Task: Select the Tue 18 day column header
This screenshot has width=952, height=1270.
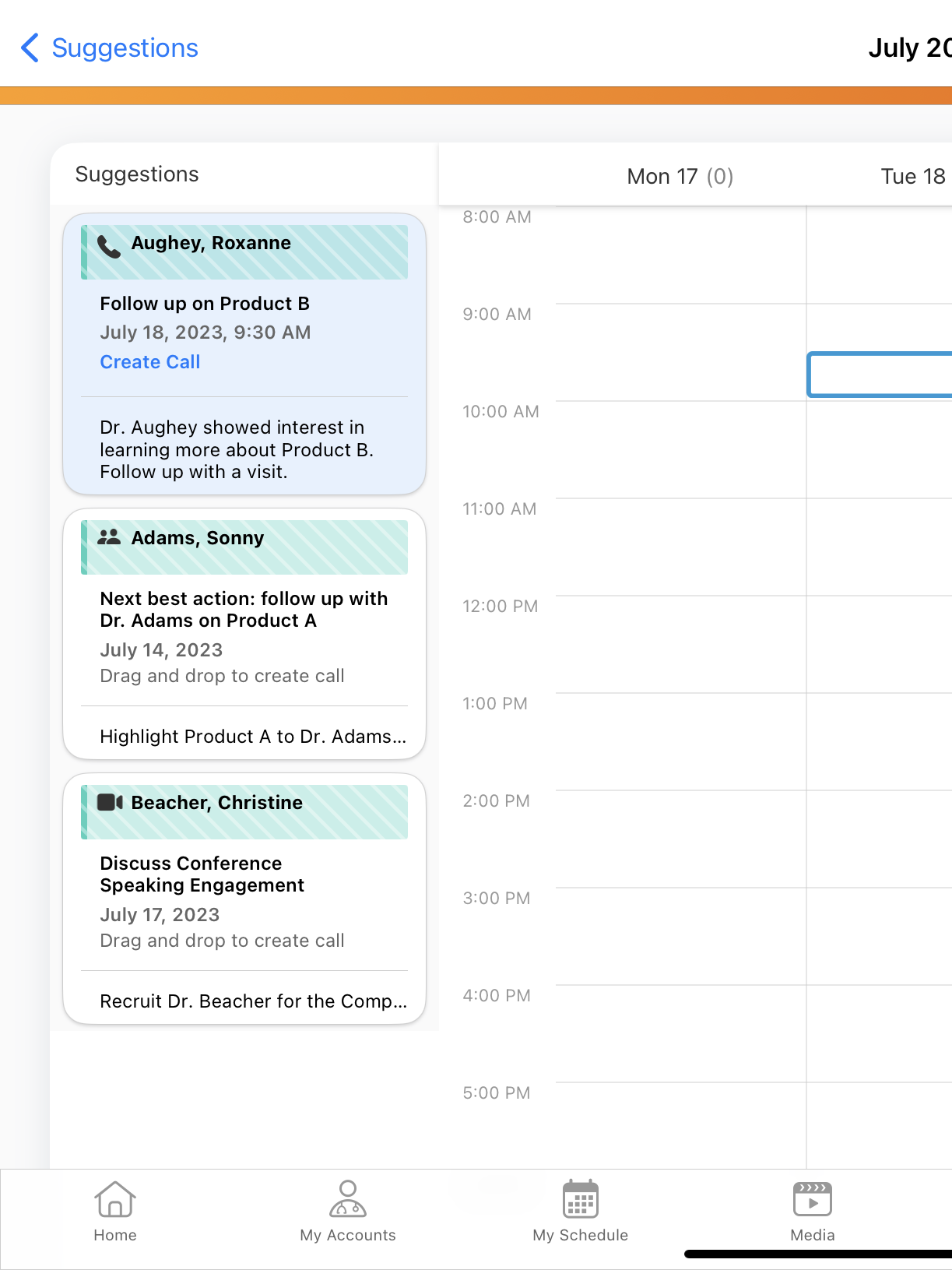Action: [912, 177]
